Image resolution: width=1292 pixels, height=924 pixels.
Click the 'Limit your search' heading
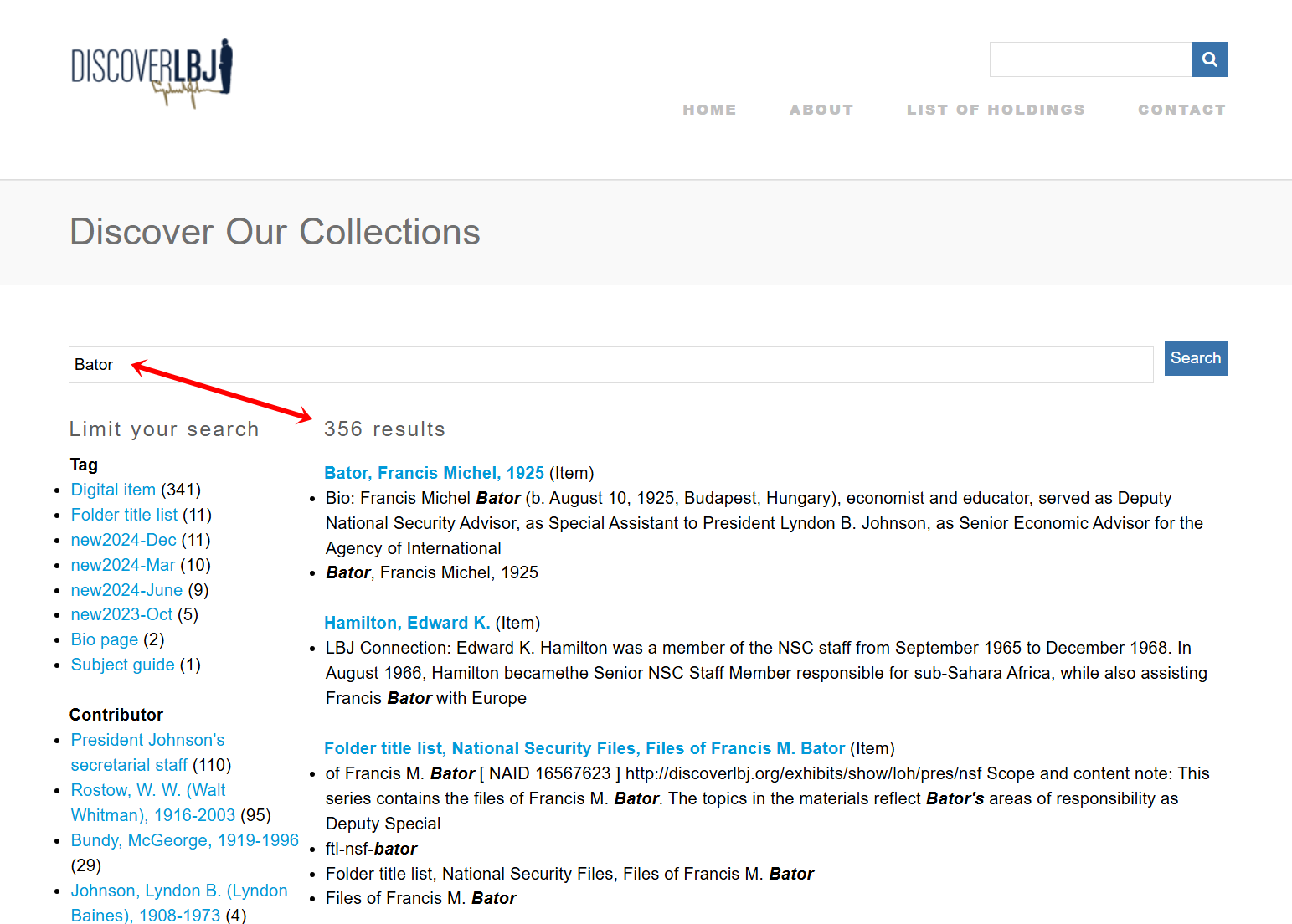pos(164,429)
